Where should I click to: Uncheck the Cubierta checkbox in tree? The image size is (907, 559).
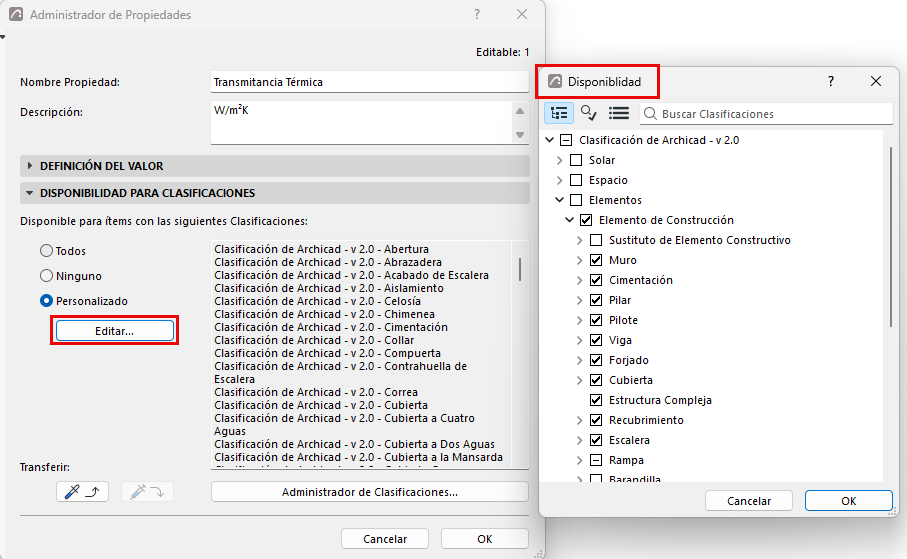[596, 380]
